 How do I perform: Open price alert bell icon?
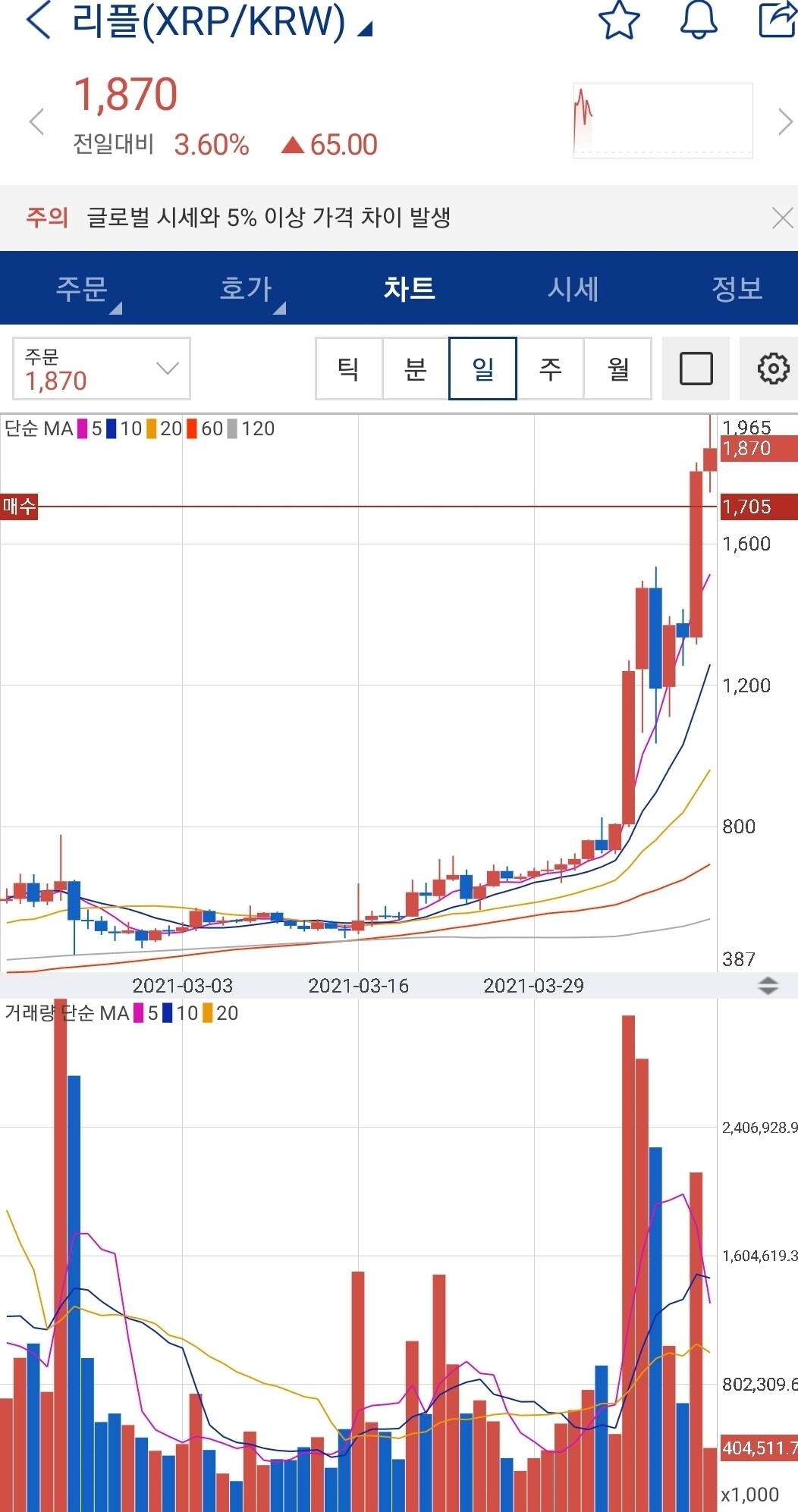coord(698,20)
